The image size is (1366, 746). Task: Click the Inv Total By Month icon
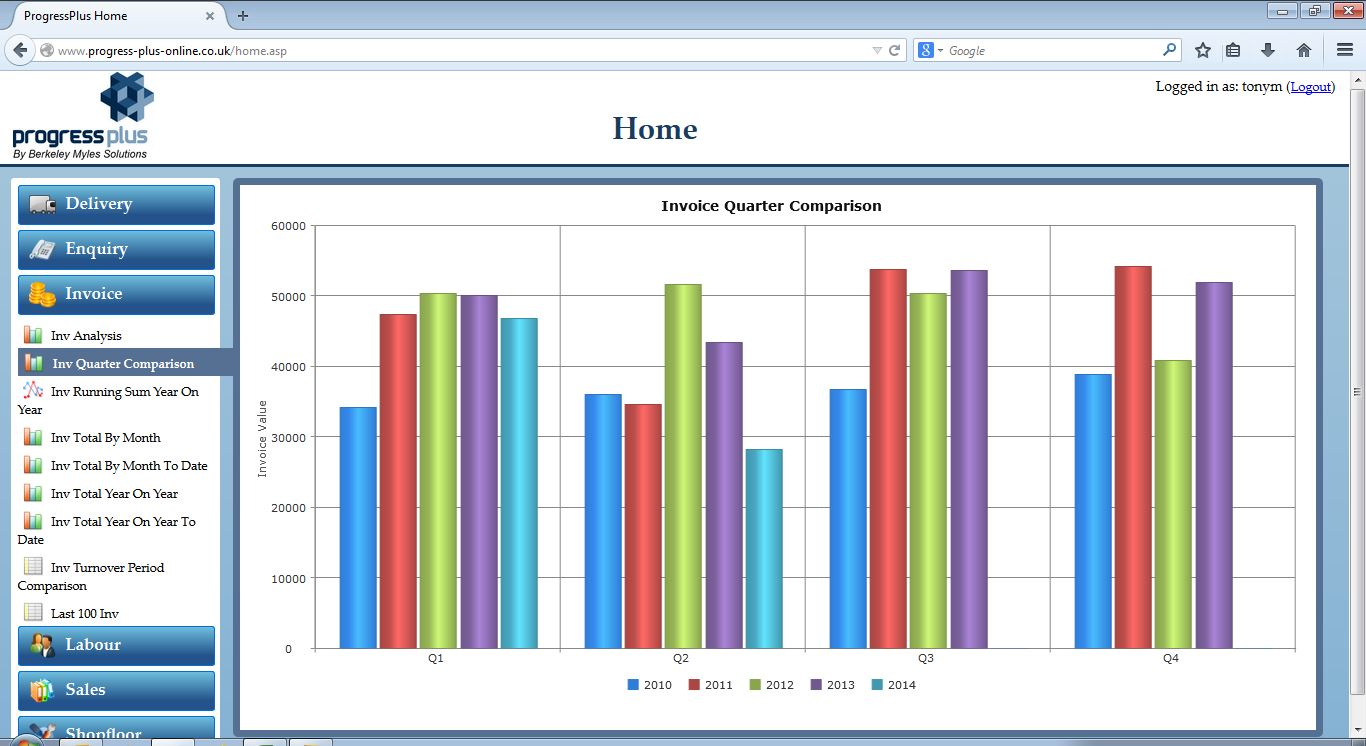(x=33, y=437)
